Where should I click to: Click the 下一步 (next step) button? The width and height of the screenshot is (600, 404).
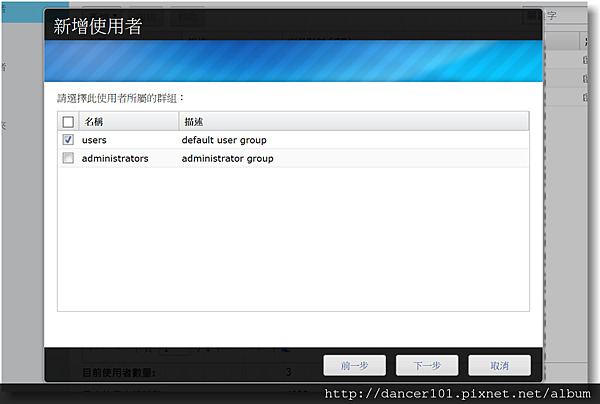(x=427, y=365)
